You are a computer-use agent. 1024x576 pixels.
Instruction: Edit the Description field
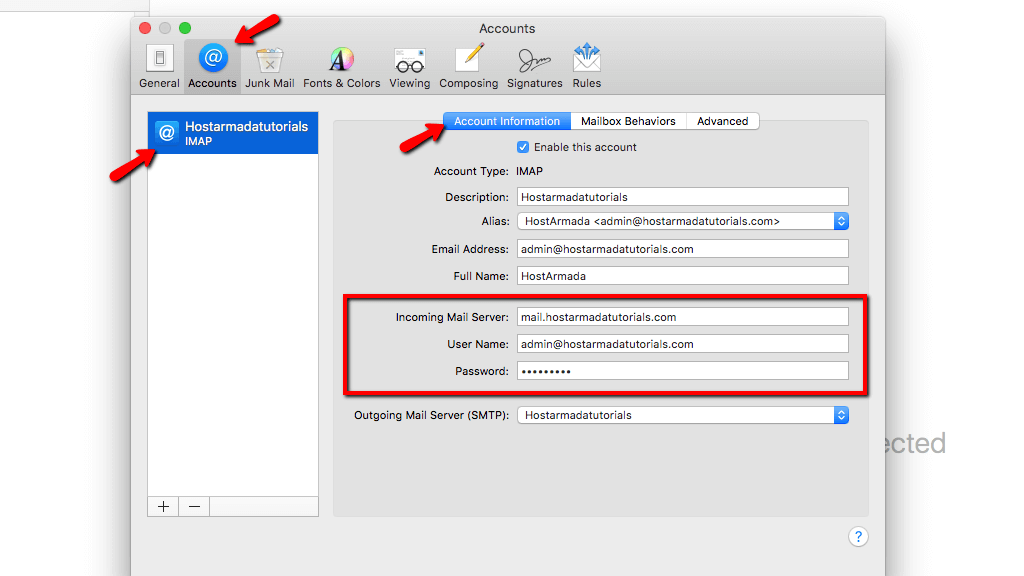(x=682, y=197)
